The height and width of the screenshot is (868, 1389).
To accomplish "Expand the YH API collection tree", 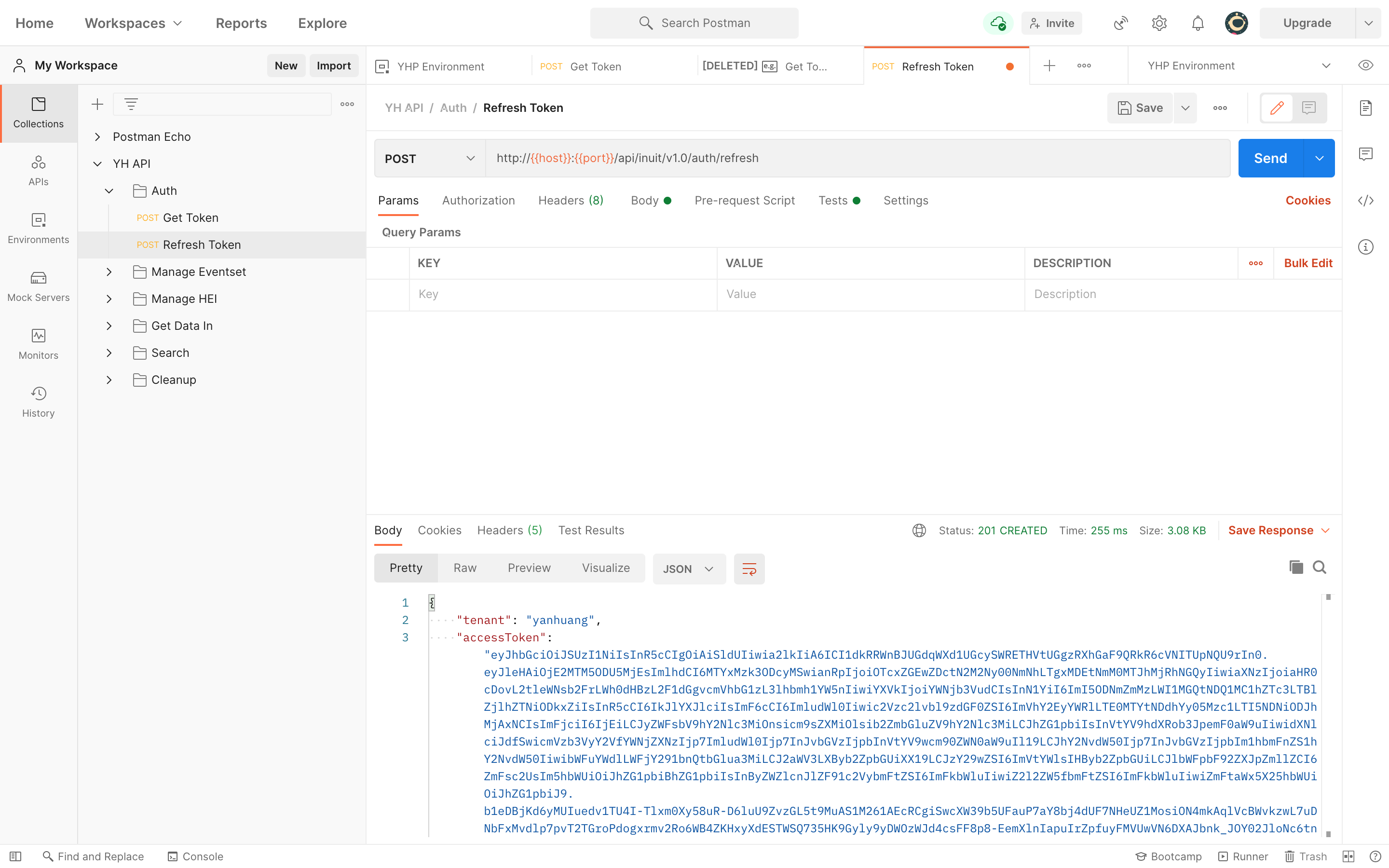I will pos(96,163).
